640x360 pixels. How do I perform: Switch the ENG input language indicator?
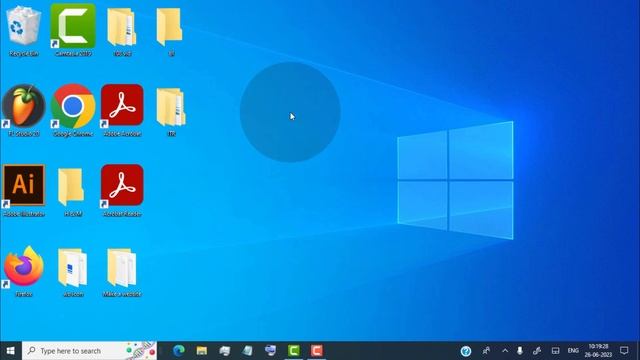click(x=573, y=351)
